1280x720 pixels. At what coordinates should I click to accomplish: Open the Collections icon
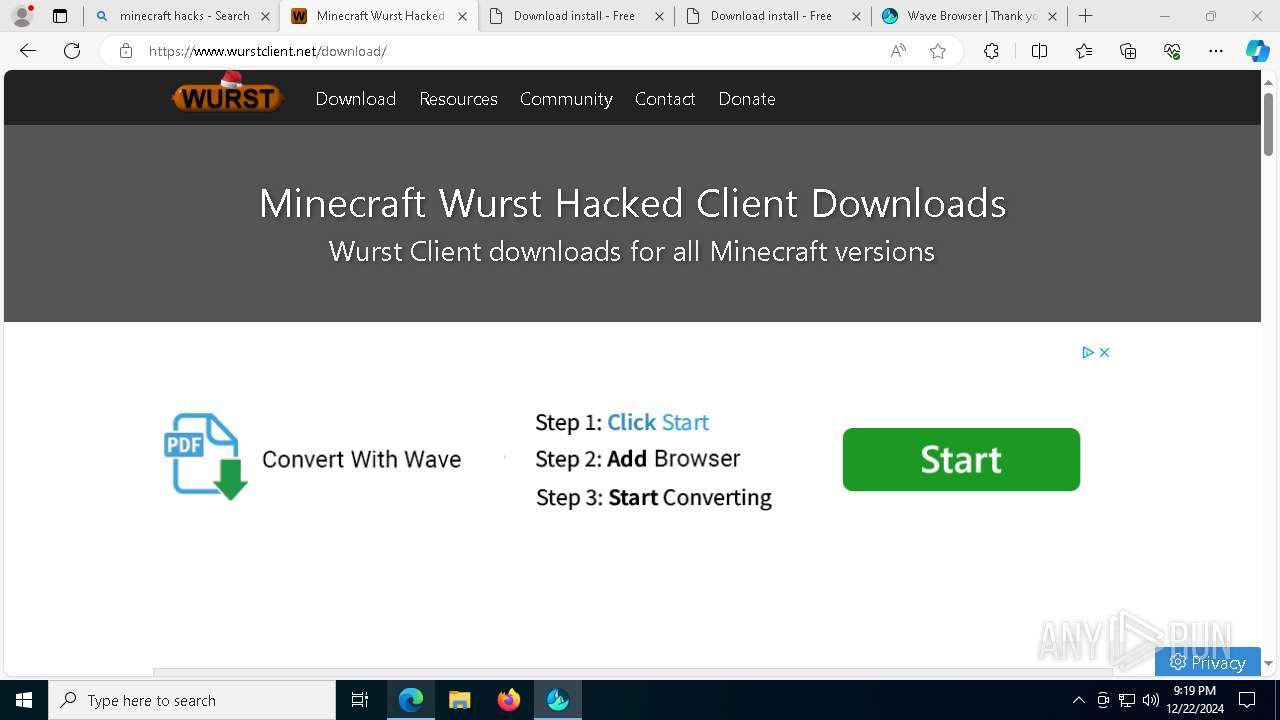tap(1128, 51)
